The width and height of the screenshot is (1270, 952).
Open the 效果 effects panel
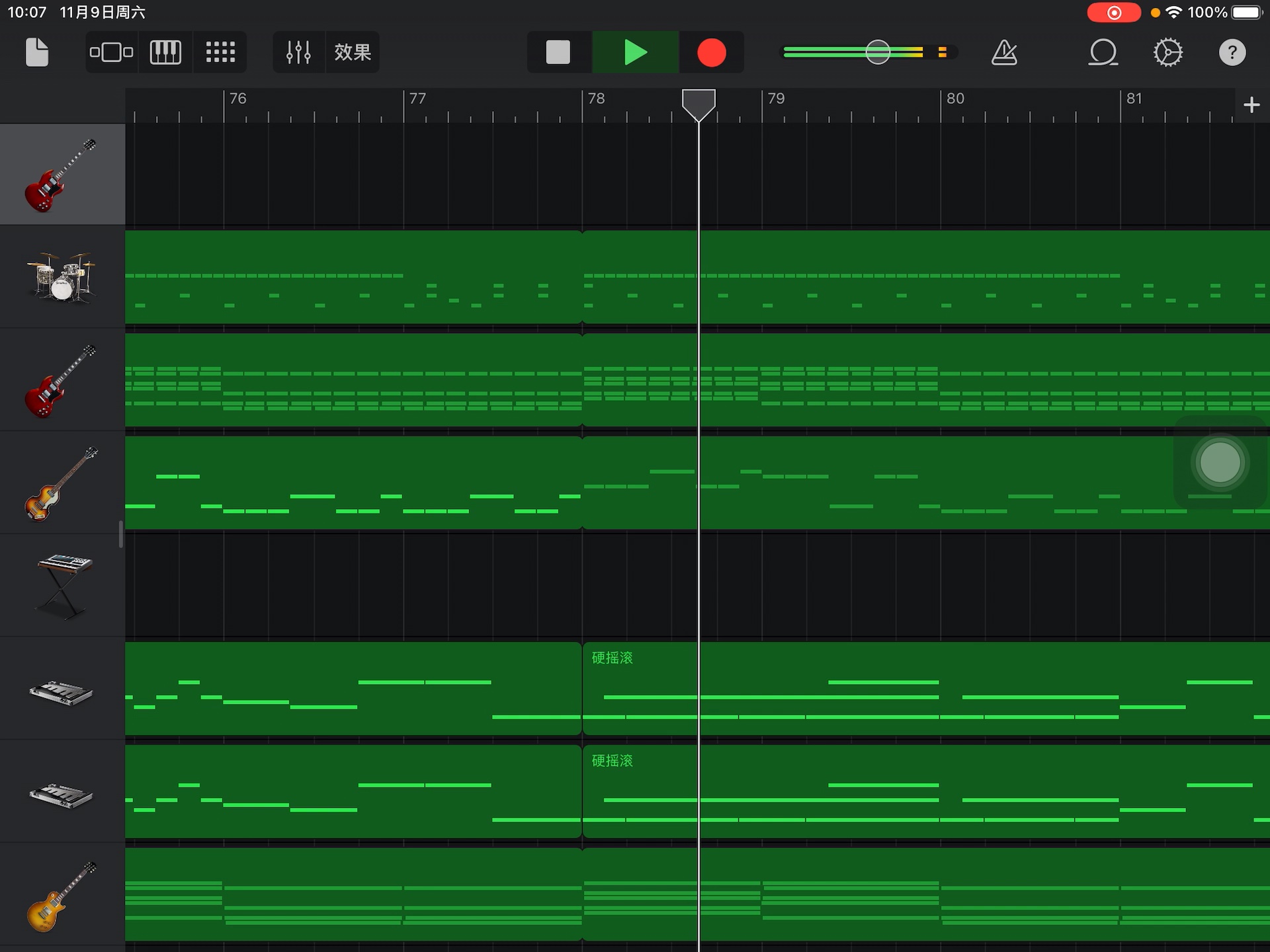pyautogui.click(x=353, y=52)
